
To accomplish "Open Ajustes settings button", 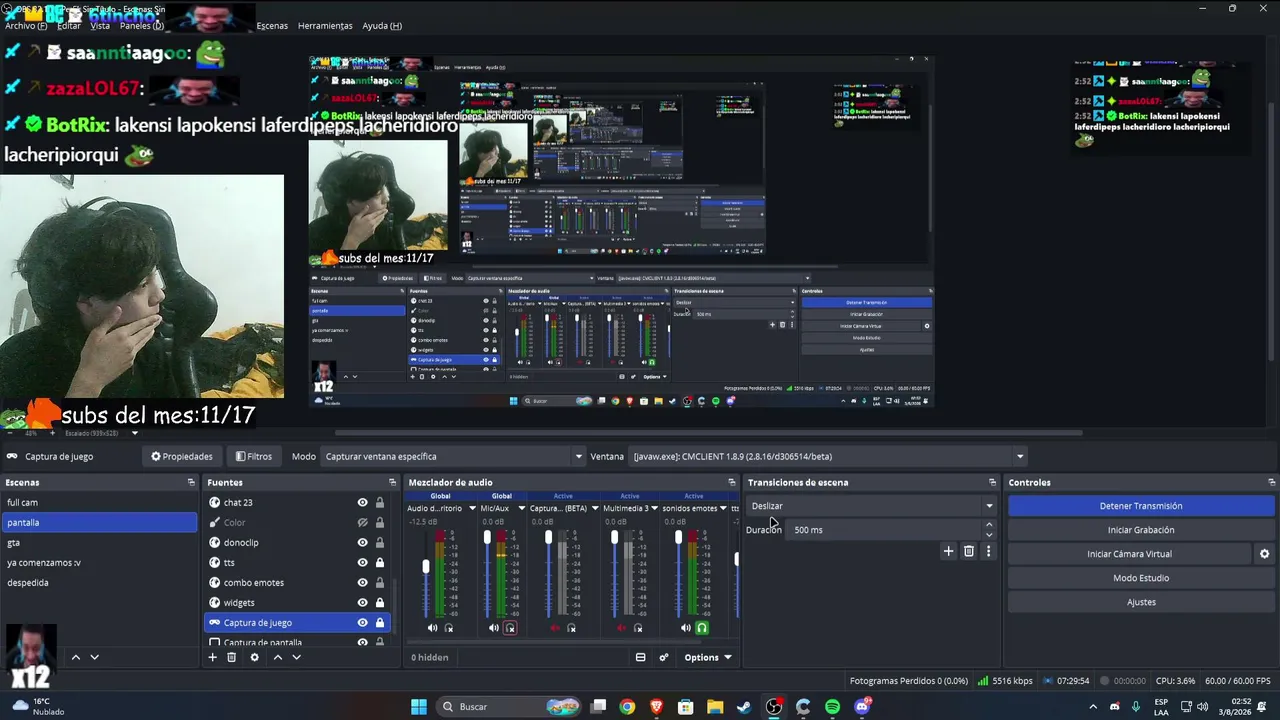I will click(1141, 602).
